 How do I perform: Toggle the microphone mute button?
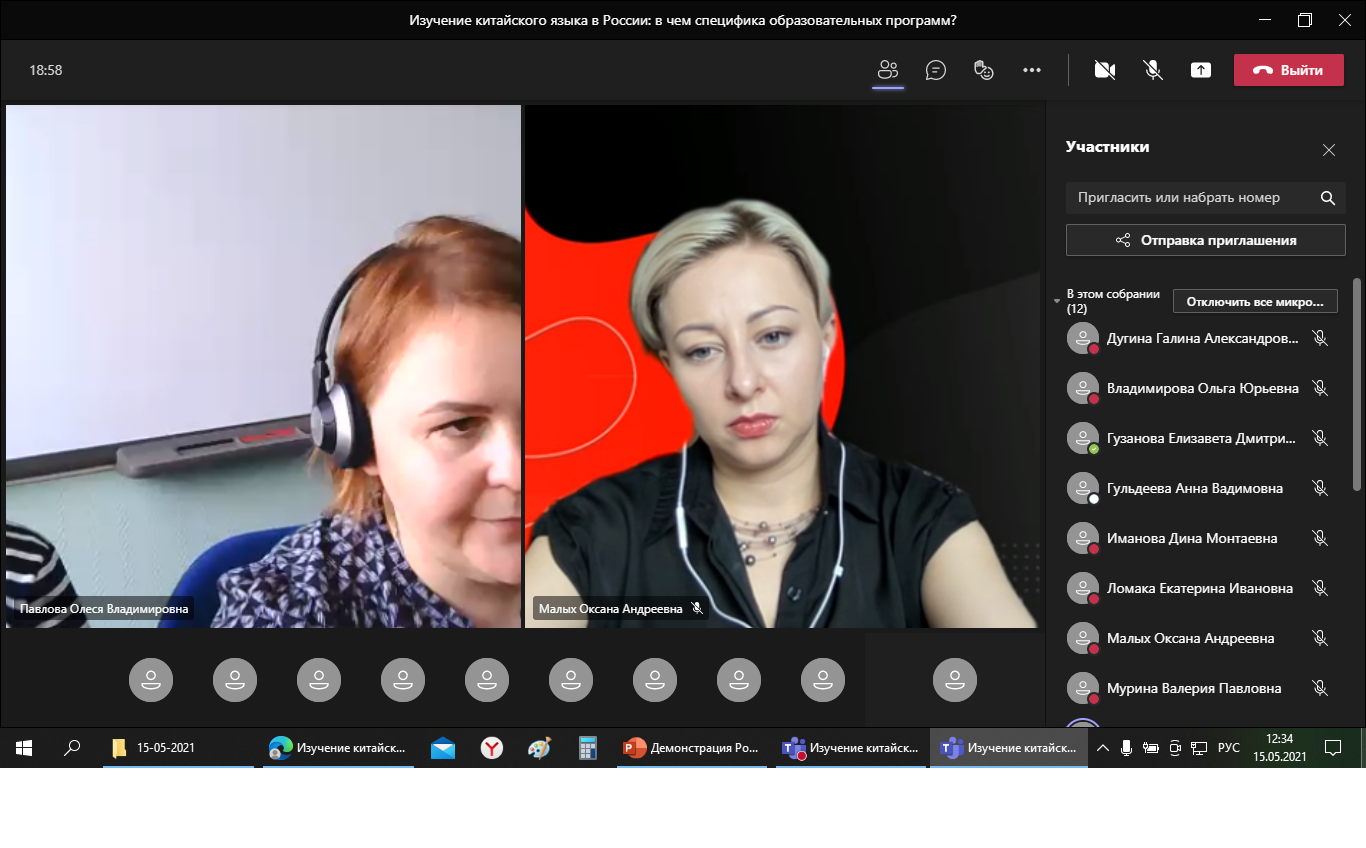(x=1153, y=70)
